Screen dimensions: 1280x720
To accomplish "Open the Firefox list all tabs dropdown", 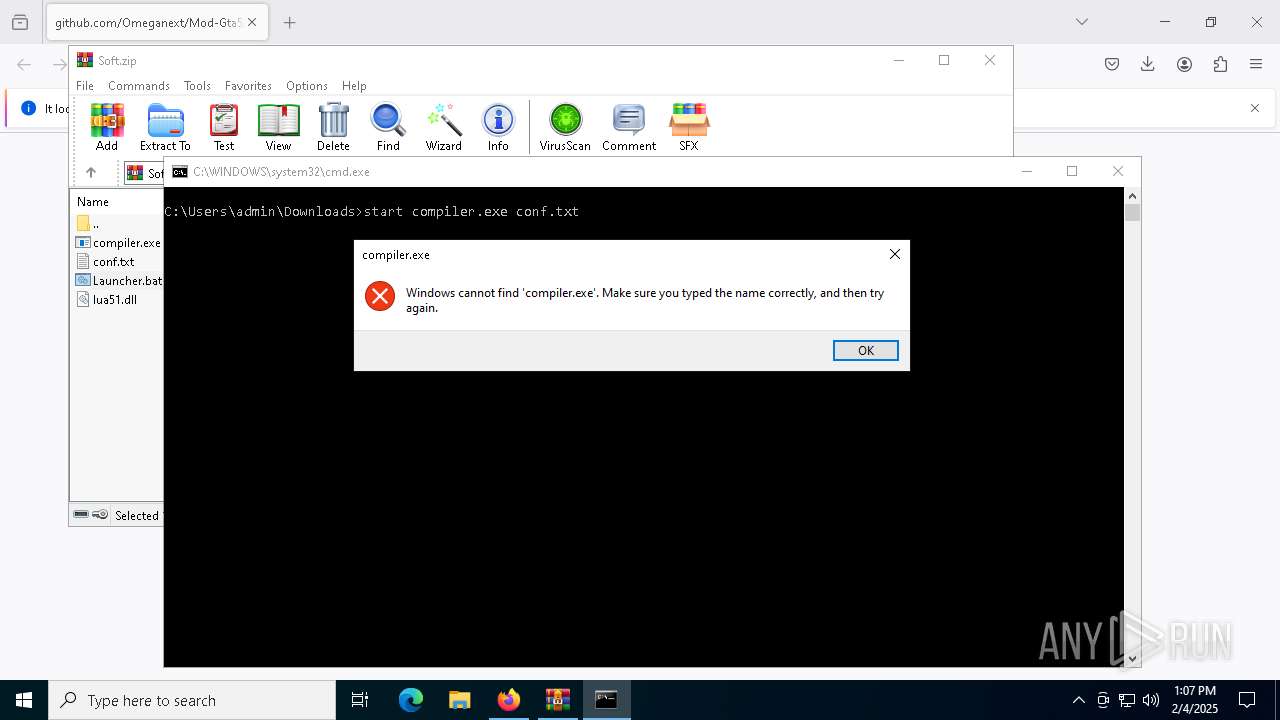I will tap(1082, 22).
